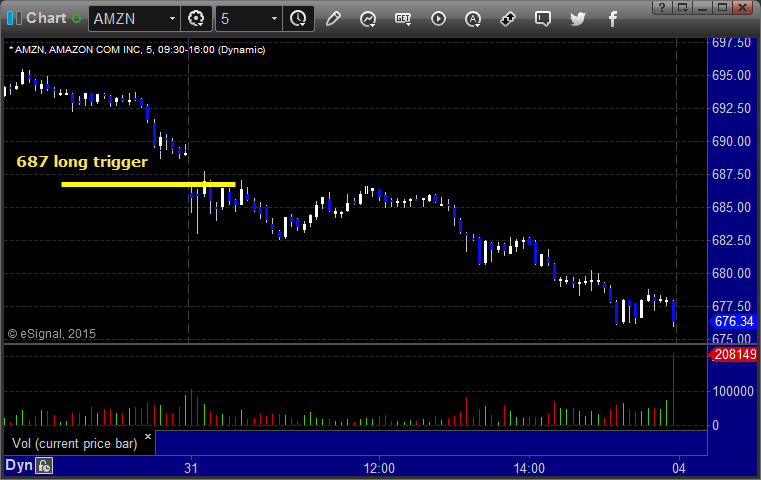Click the 680.00 price axis label
This screenshot has width=761, height=480.
[731, 274]
